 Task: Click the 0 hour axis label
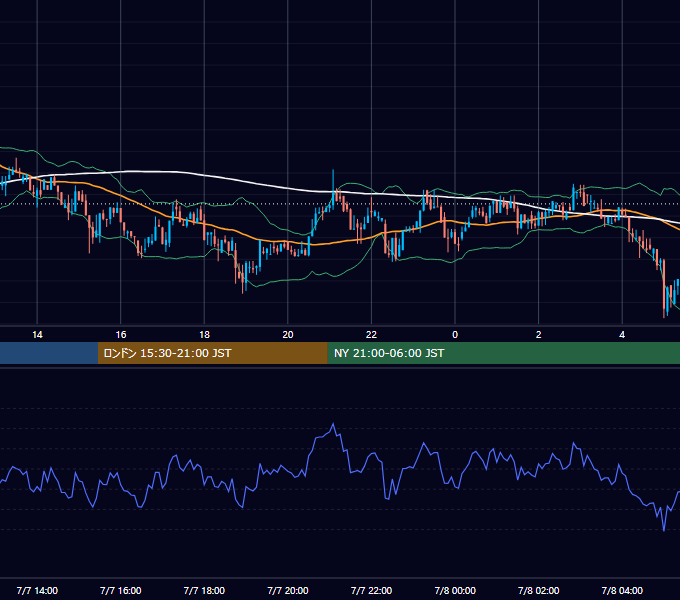[455, 335]
